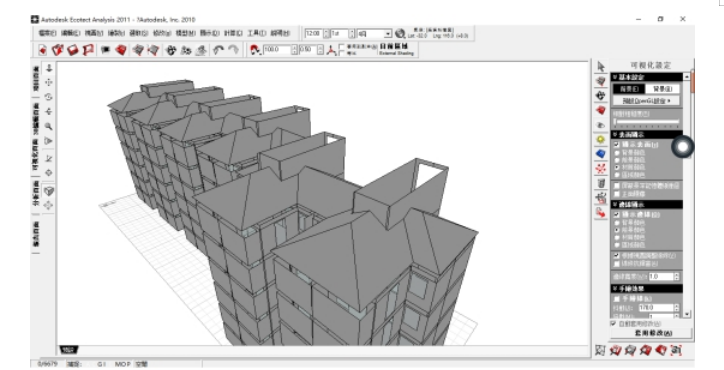Toggle the 顯示邊線 show edges checkbox
This screenshot has width=724, height=370.
(x=616, y=215)
